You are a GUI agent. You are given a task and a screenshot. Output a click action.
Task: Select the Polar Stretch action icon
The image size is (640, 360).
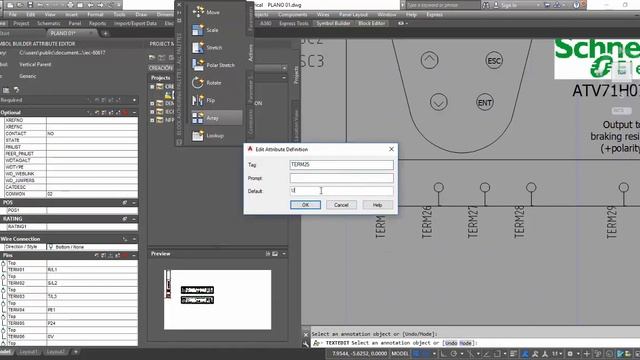click(x=198, y=65)
